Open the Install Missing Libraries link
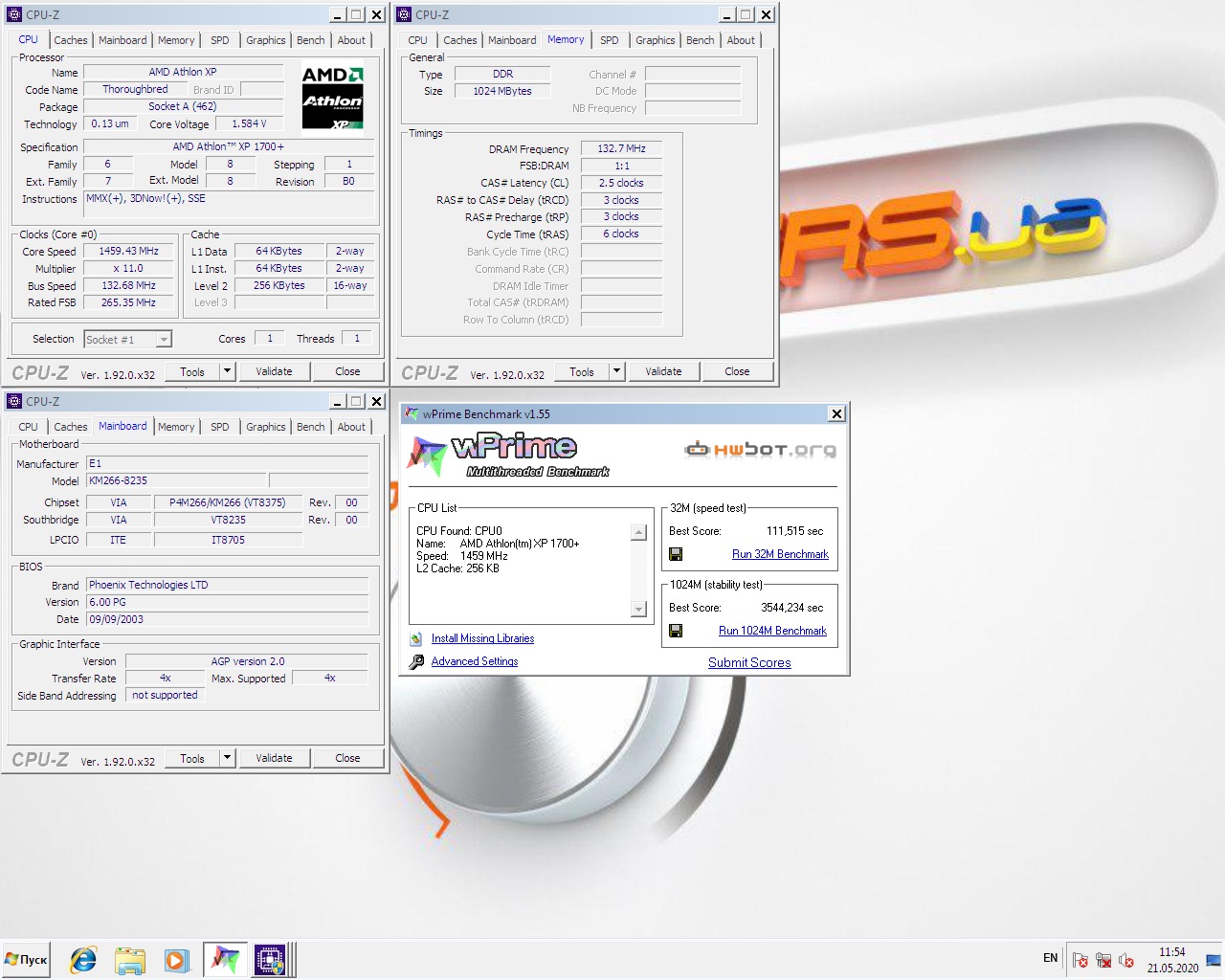The height and width of the screenshot is (980, 1225). point(482,638)
